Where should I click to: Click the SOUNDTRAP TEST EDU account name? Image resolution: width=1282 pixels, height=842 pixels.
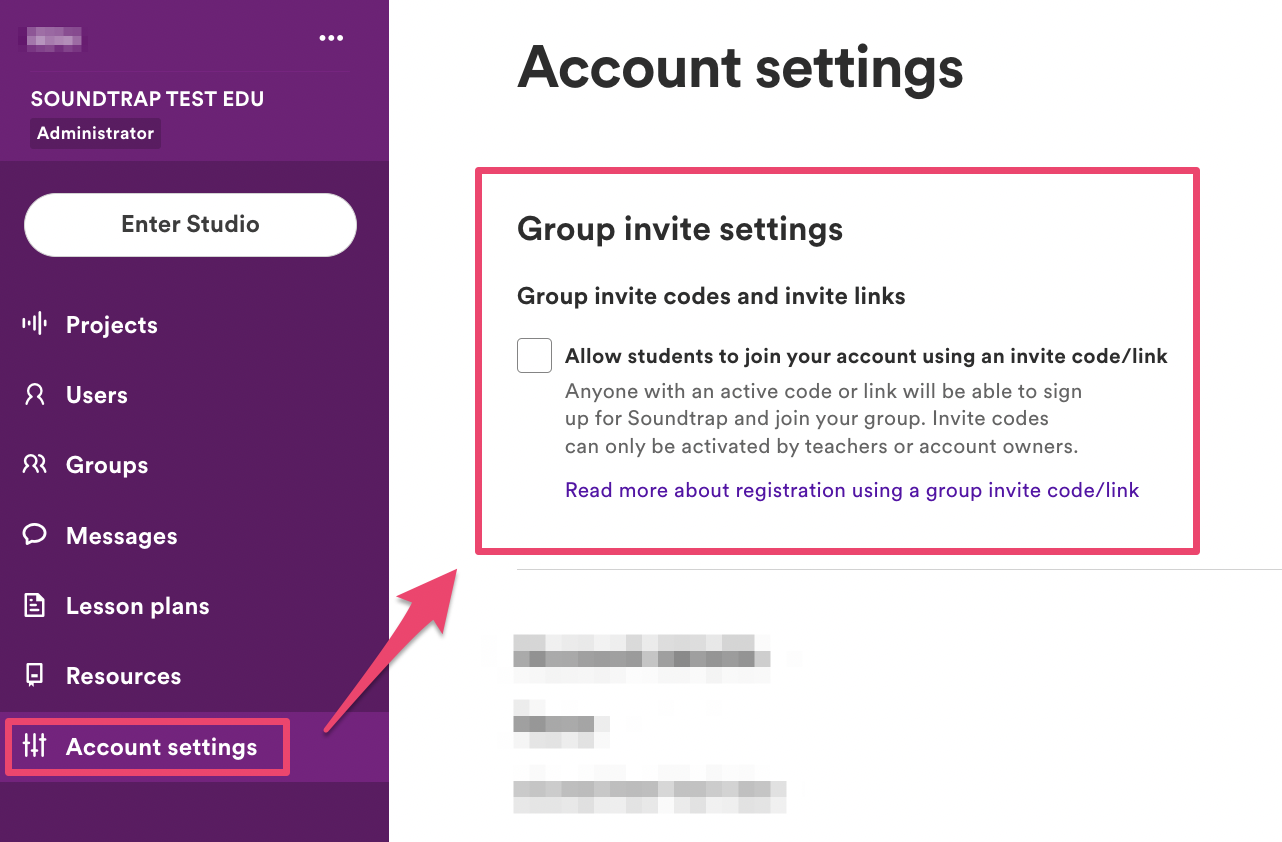coord(148,99)
